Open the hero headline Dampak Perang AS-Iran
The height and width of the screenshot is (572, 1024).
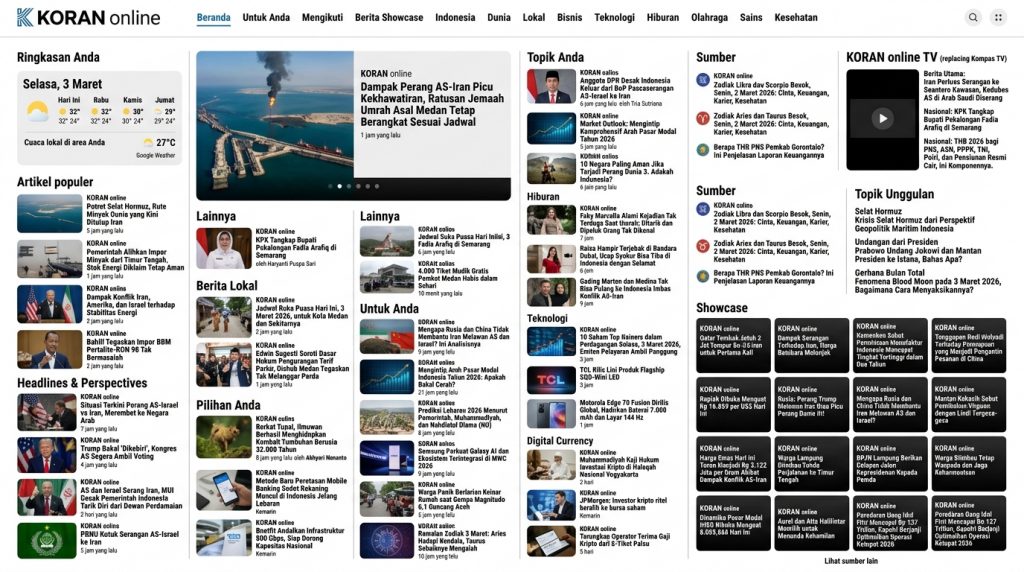[431, 106]
